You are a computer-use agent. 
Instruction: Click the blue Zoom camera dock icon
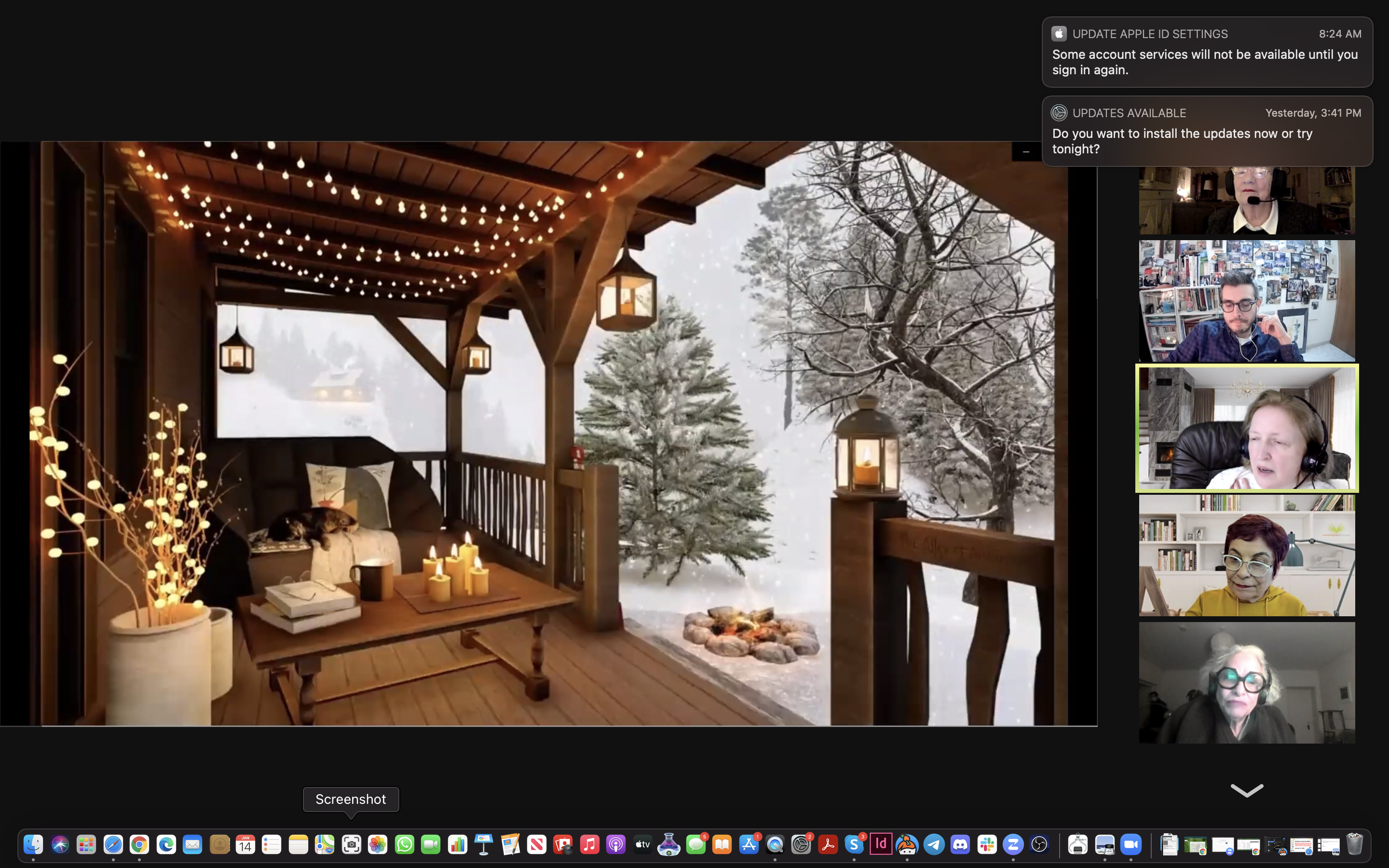pos(1130,844)
